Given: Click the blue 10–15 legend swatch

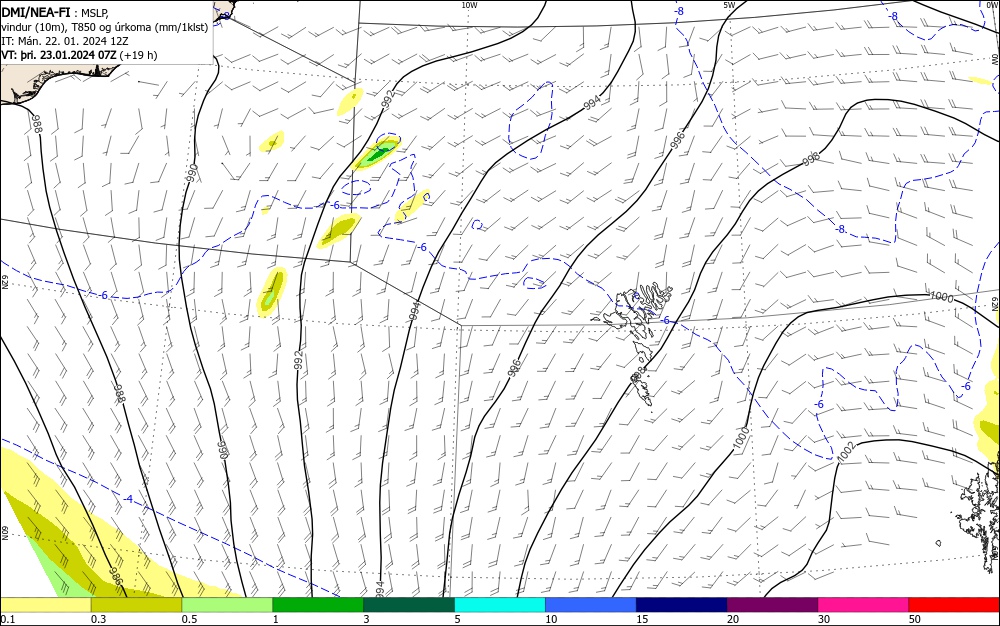Looking at the screenshot, I should coord(591,605).
